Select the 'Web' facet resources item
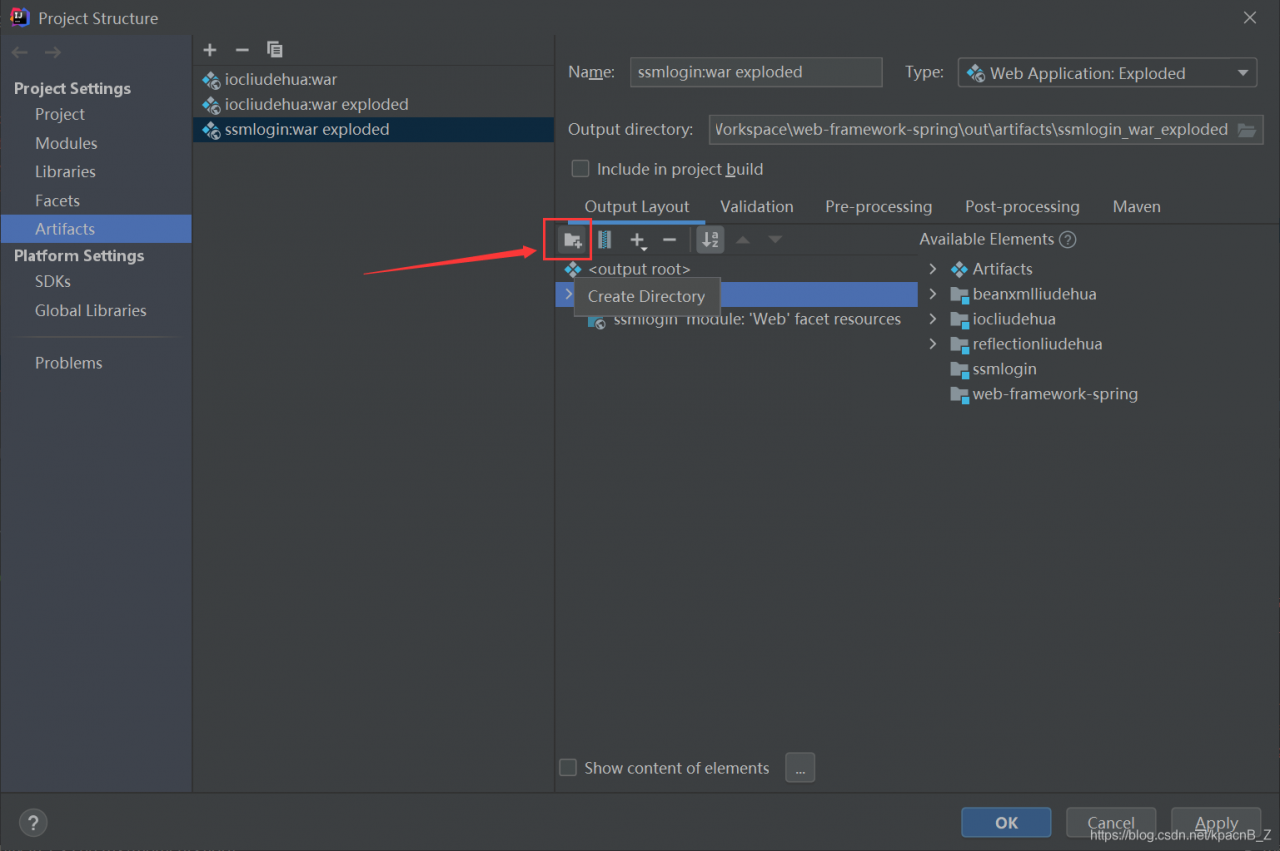The width and height of the screenshot is (1280, 851). click(756, 319)
